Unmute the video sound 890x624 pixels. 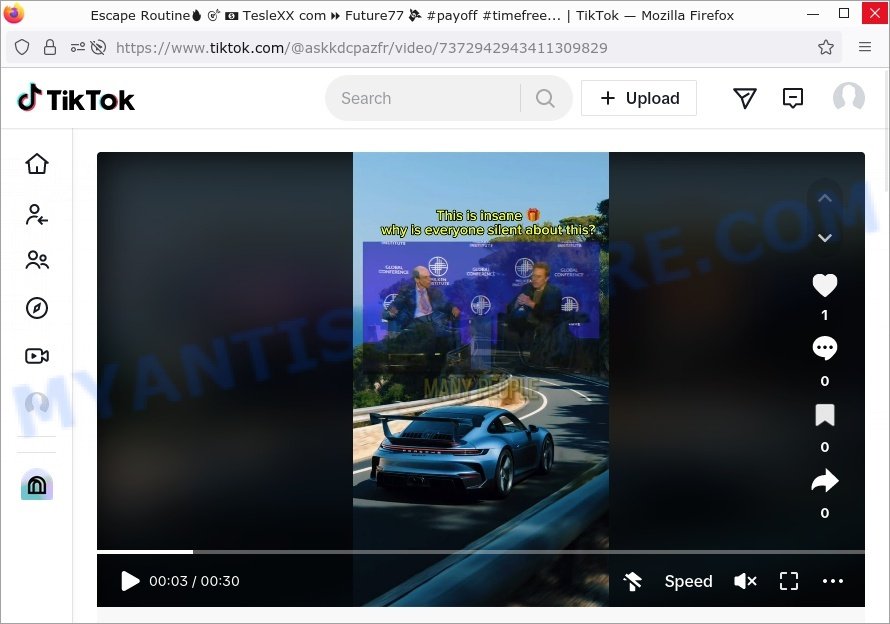[x=745, y=581]
